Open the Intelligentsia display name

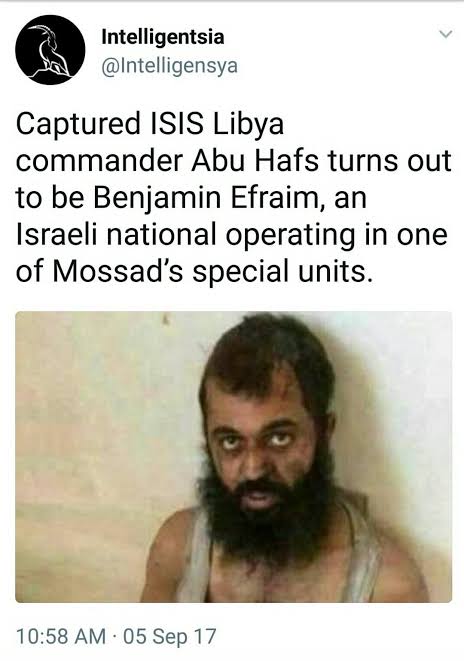pyautogui.click(x=163, y=38)
